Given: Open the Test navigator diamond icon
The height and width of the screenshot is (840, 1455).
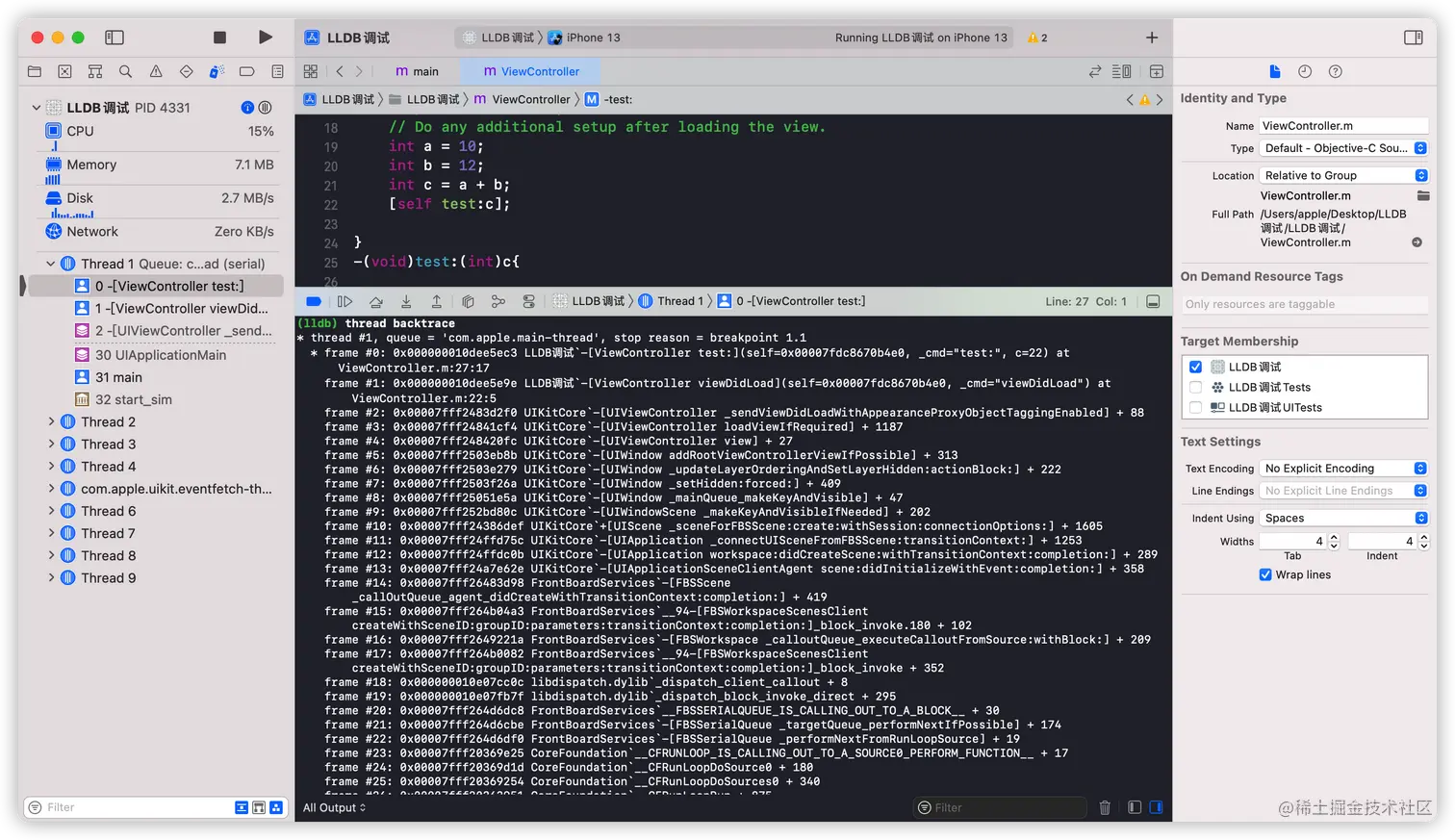Looking at the screenshot, I should point(187,71).
